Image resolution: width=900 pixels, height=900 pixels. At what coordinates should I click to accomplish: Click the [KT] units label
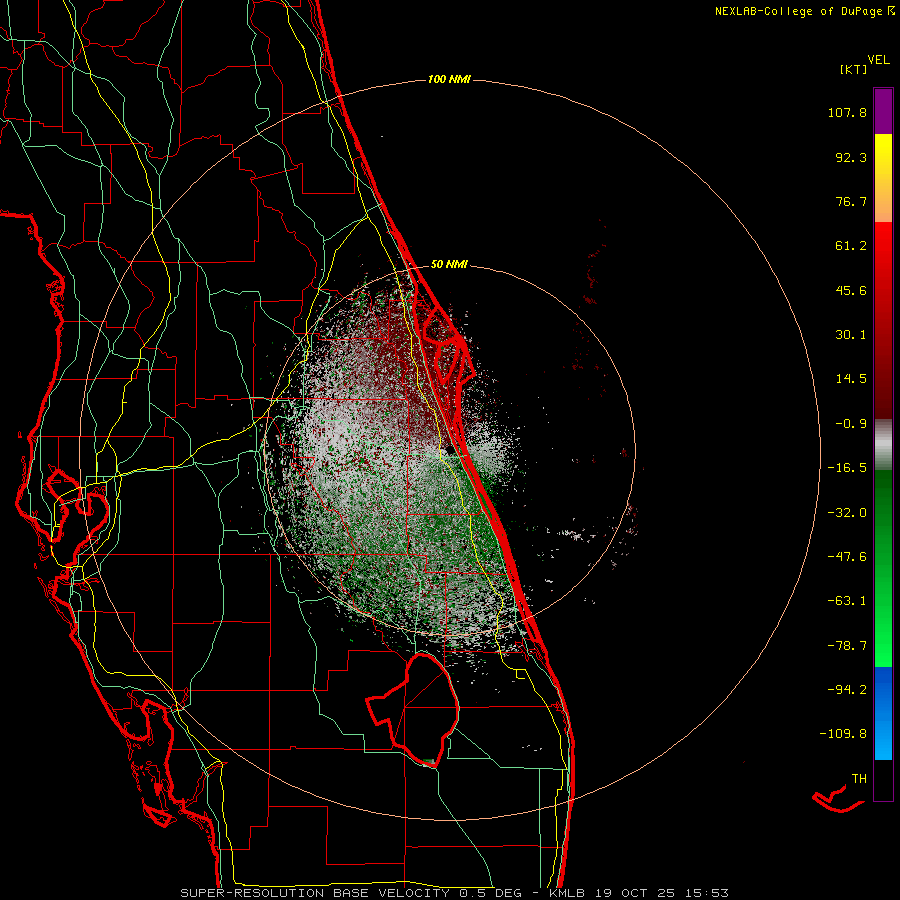click(x=853, y=69)
